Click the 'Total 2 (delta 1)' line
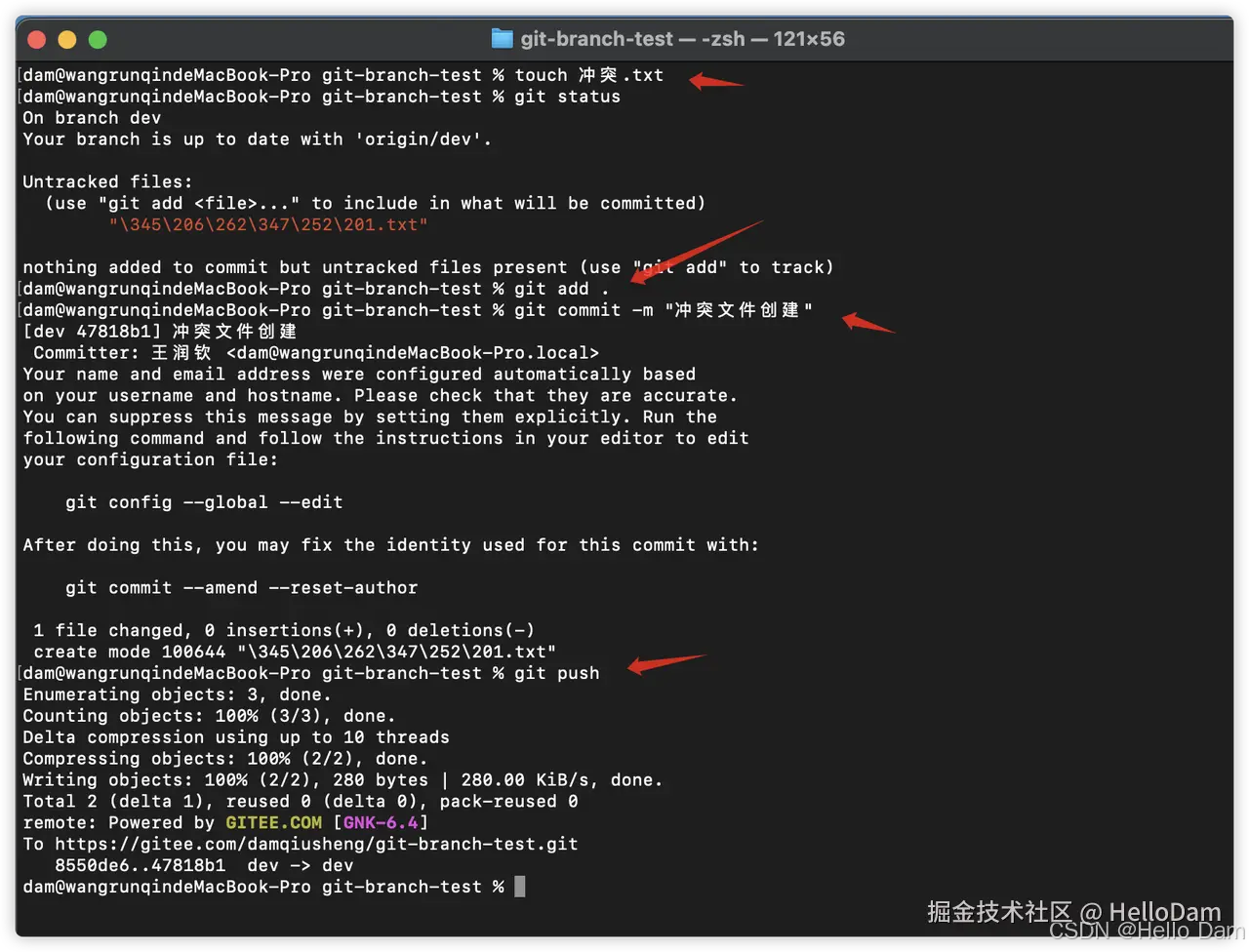 click(x=301, y=802)
